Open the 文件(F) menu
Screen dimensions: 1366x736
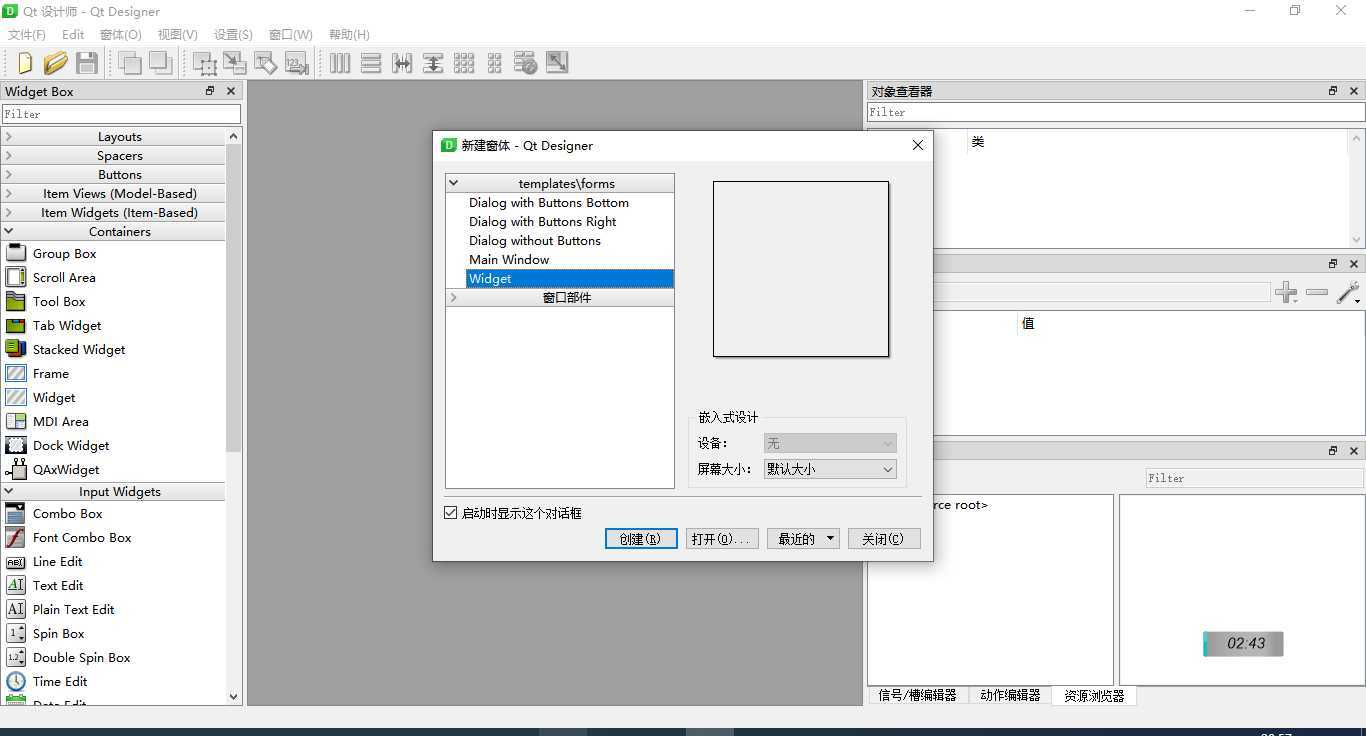(x=27, y=35)
